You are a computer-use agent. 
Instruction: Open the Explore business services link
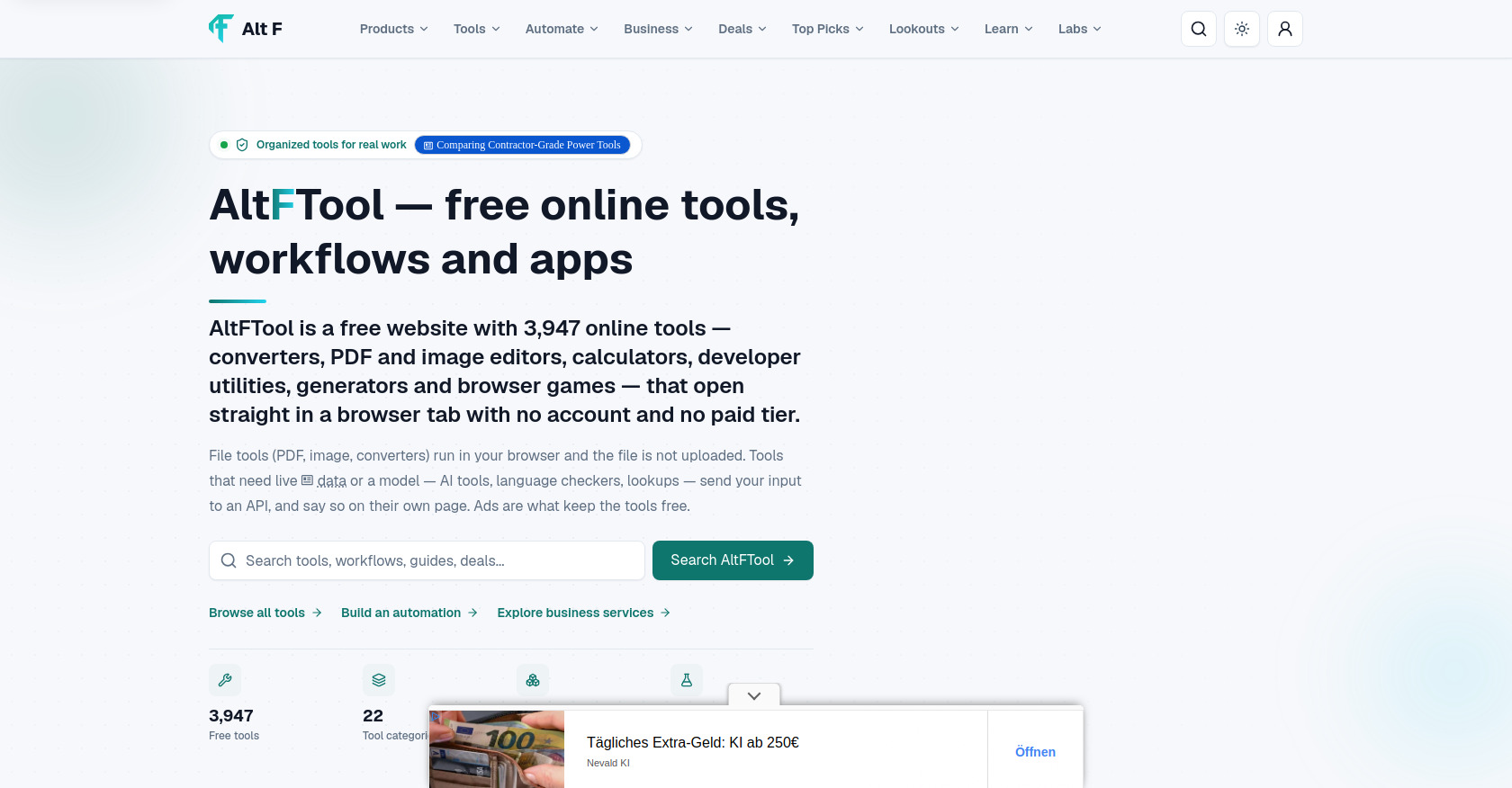point(584,613)
